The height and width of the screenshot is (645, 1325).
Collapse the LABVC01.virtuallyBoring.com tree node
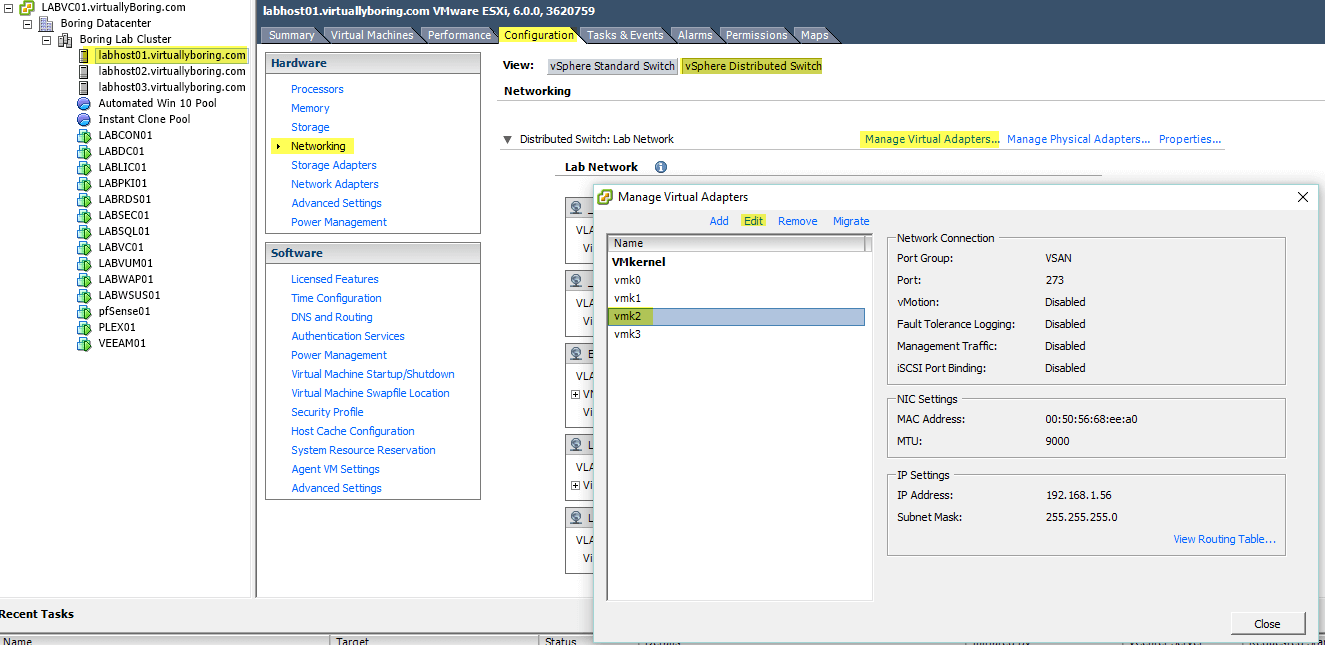coord(9,8)
